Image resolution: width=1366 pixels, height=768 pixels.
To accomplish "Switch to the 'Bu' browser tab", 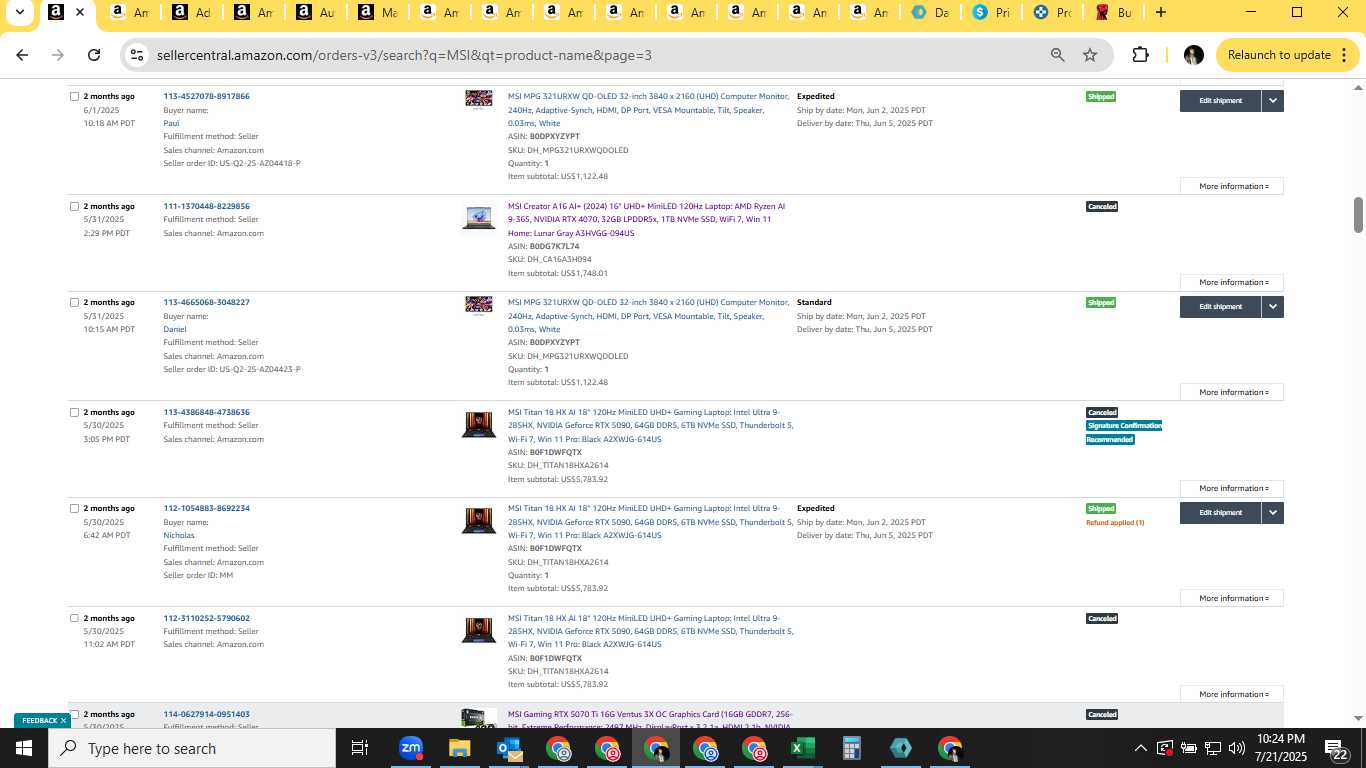I will [1115, 12].
